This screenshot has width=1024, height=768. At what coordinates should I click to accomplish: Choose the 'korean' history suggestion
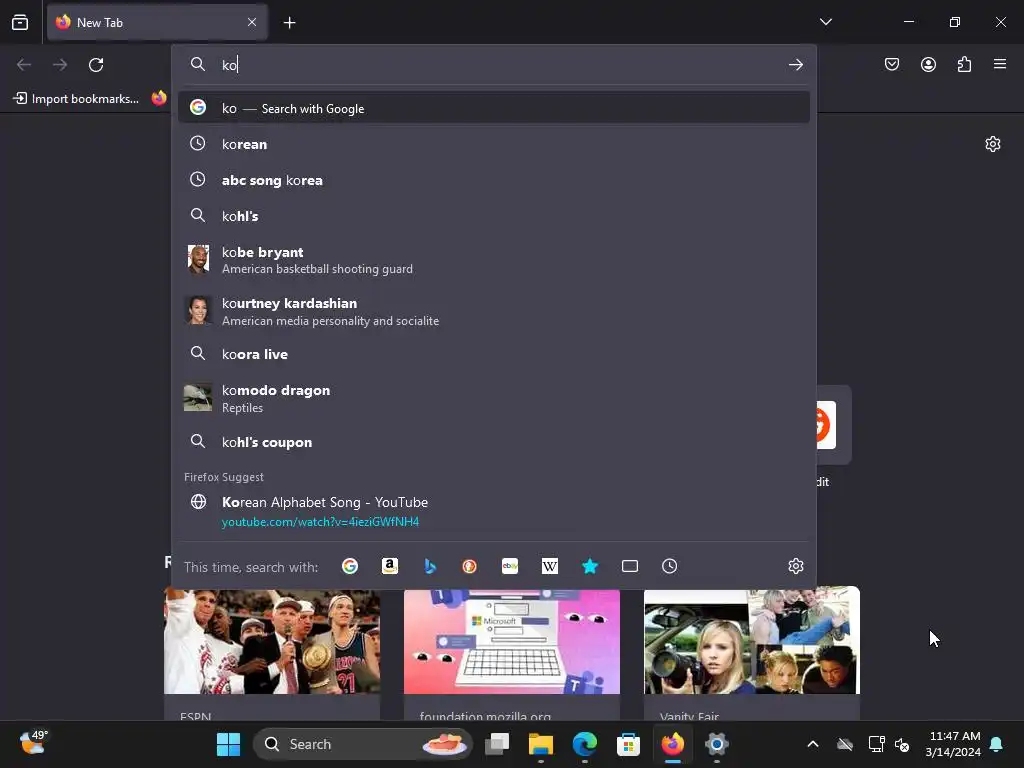coord(494,144)
